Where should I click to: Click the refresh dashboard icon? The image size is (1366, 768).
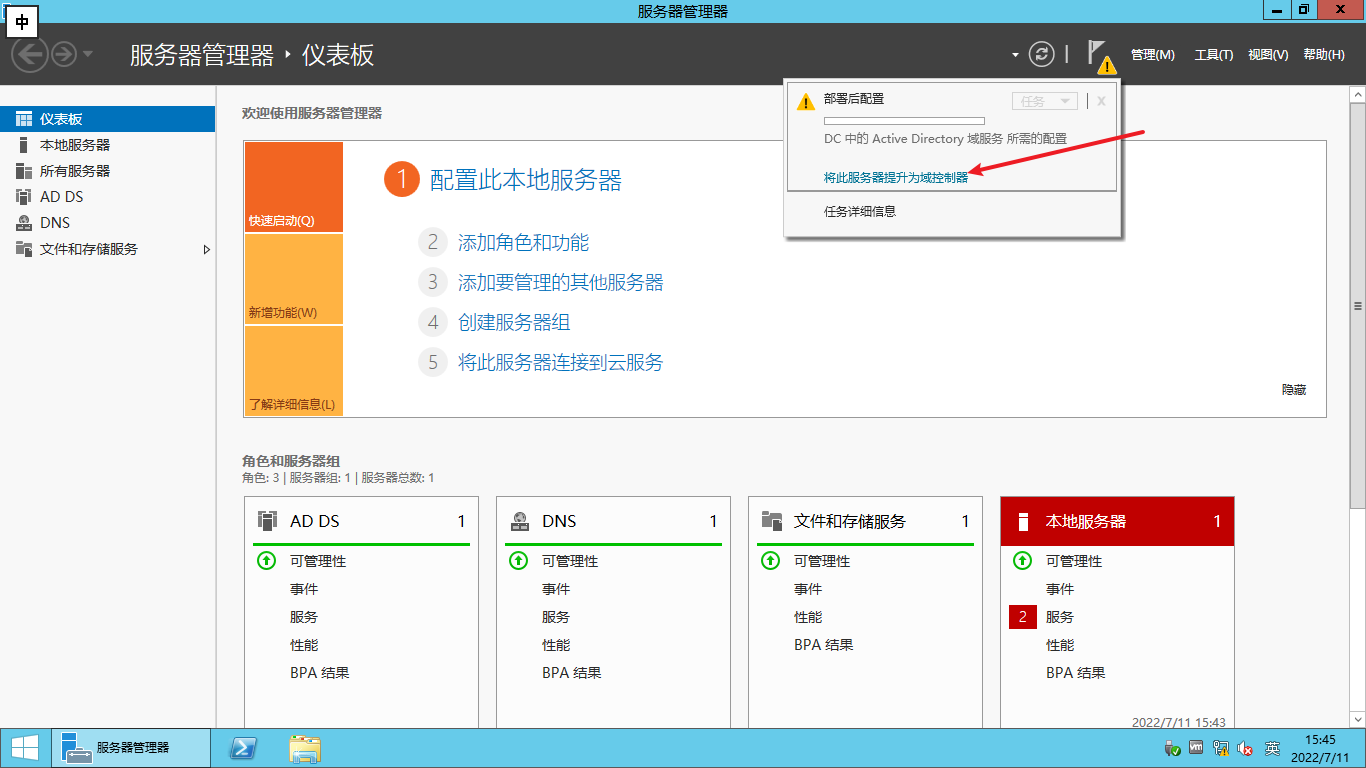pos(1042,54)
